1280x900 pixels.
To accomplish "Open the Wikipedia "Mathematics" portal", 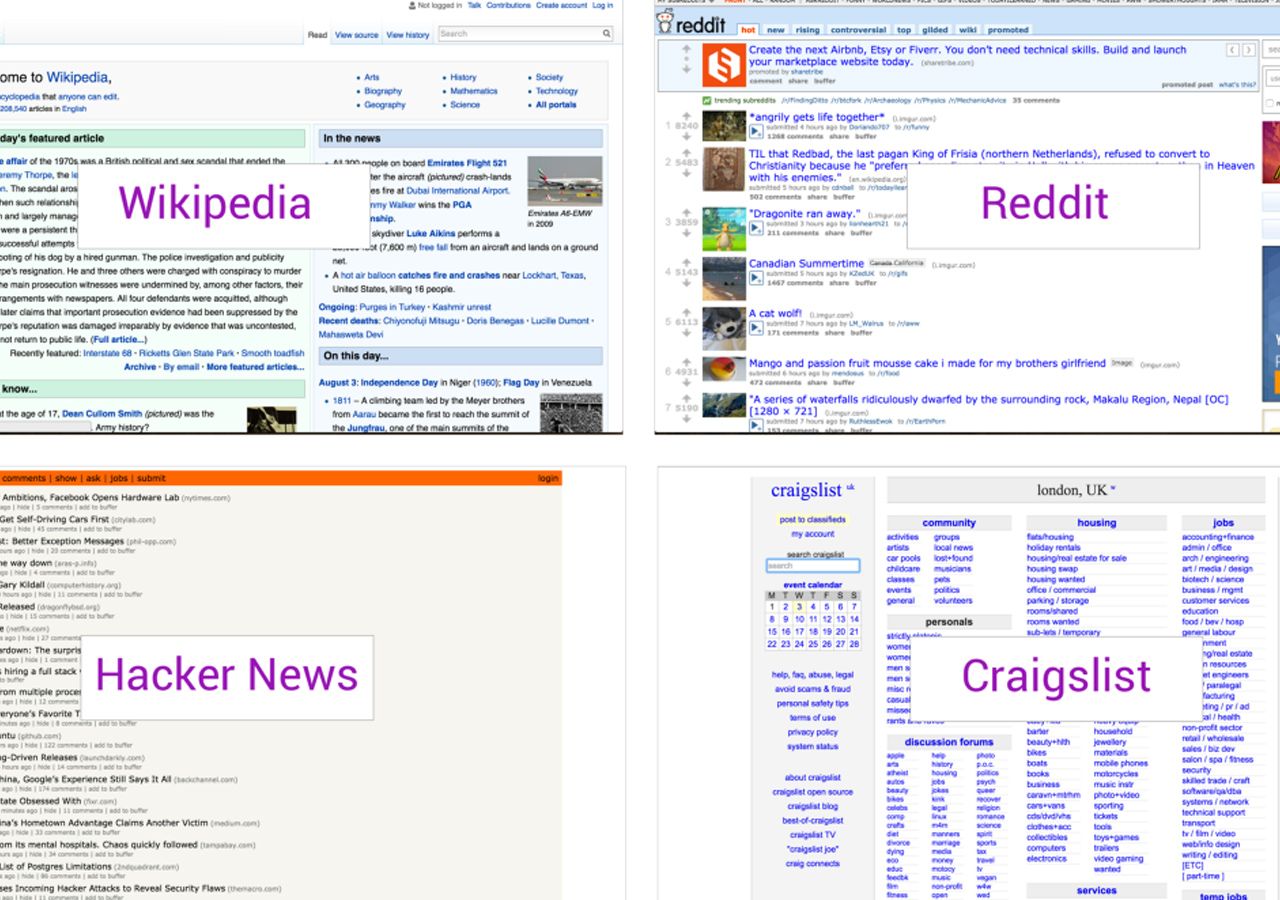I will tap(474, 91).
